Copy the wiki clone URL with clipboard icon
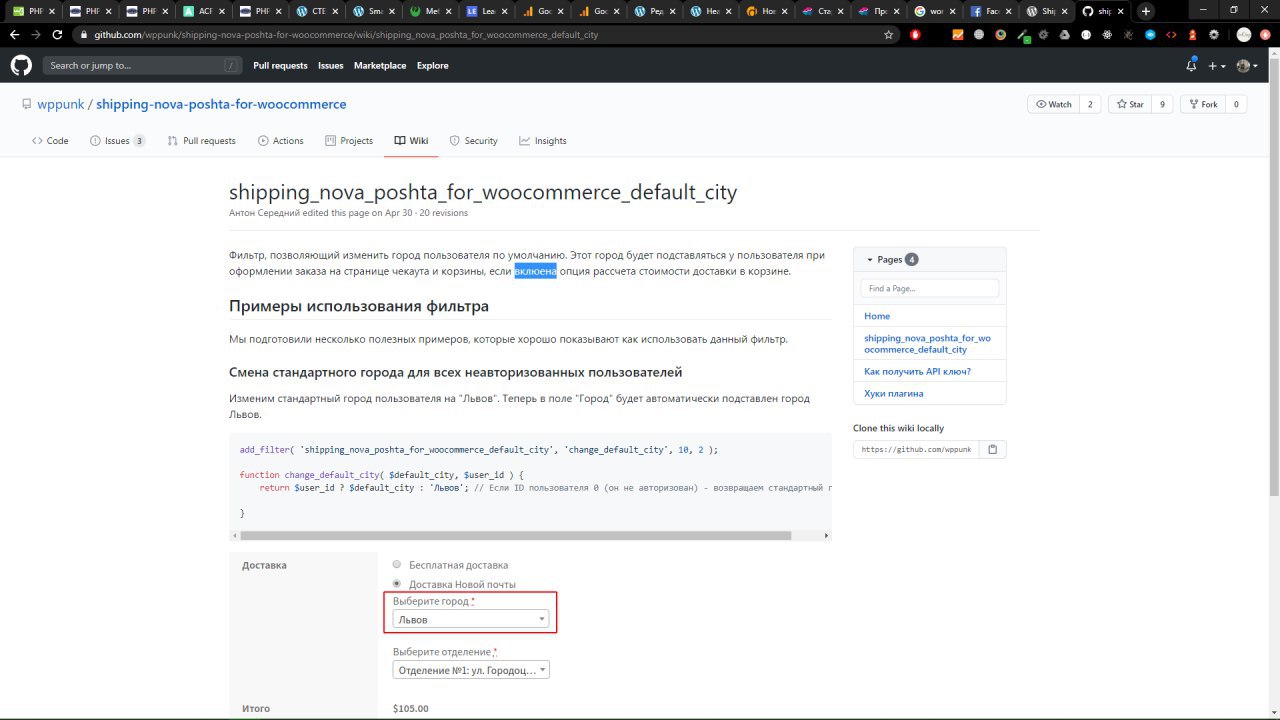Image resolution: width=1280 pixels, height=720 pixels. (x=992, y=450)
